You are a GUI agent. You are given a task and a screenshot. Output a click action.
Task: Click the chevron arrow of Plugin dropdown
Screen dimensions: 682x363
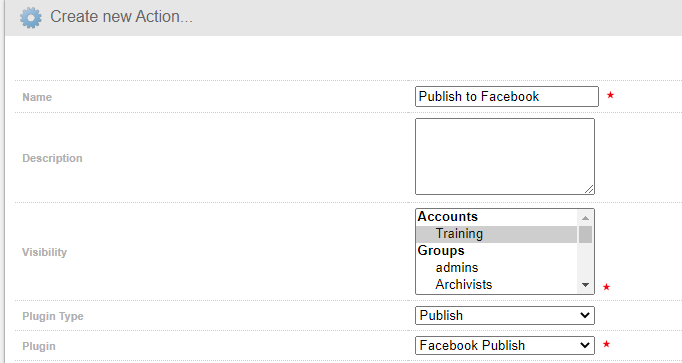tap(585, 346)
